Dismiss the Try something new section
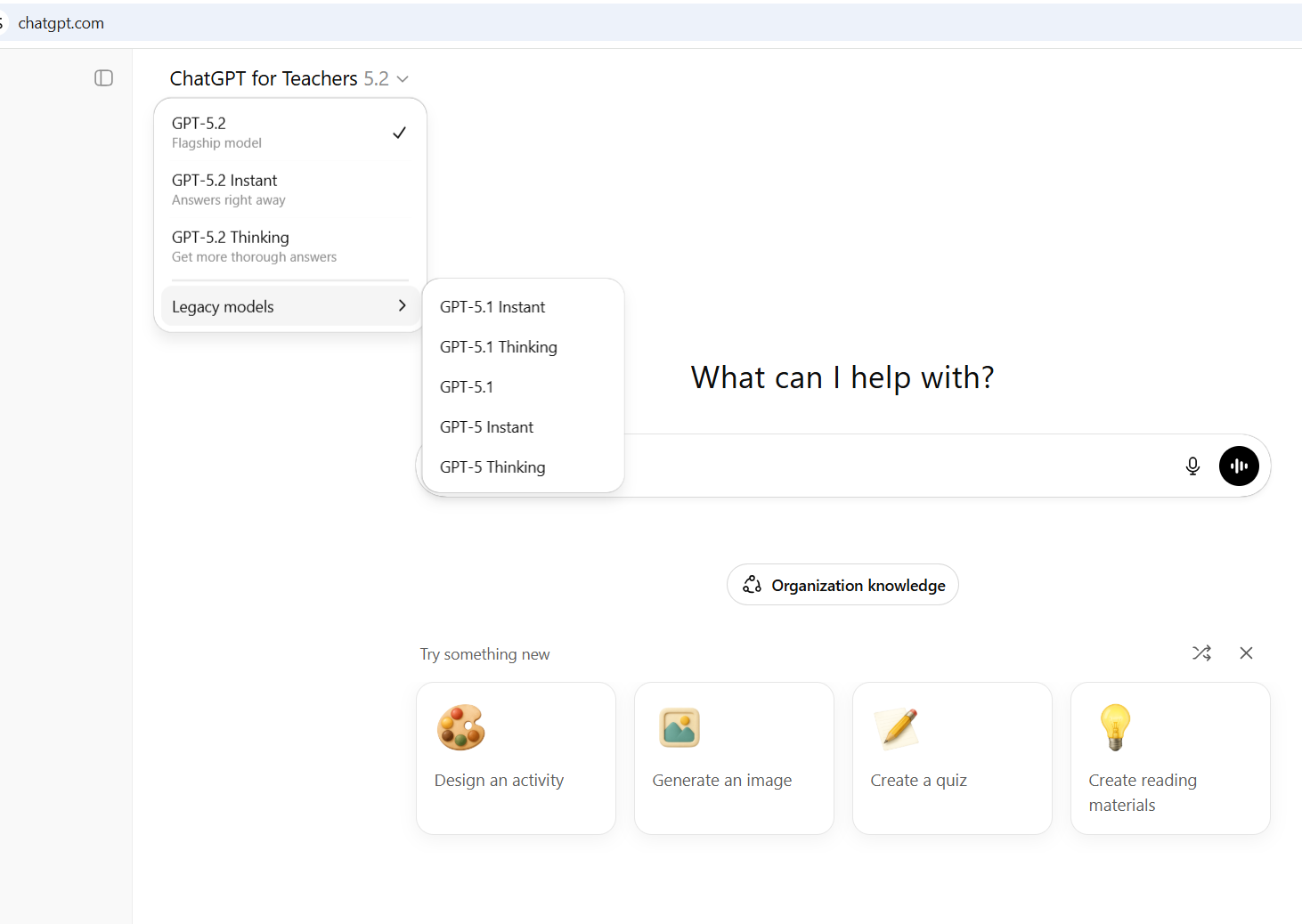 pyautogui.click(x=1246, y=653)
